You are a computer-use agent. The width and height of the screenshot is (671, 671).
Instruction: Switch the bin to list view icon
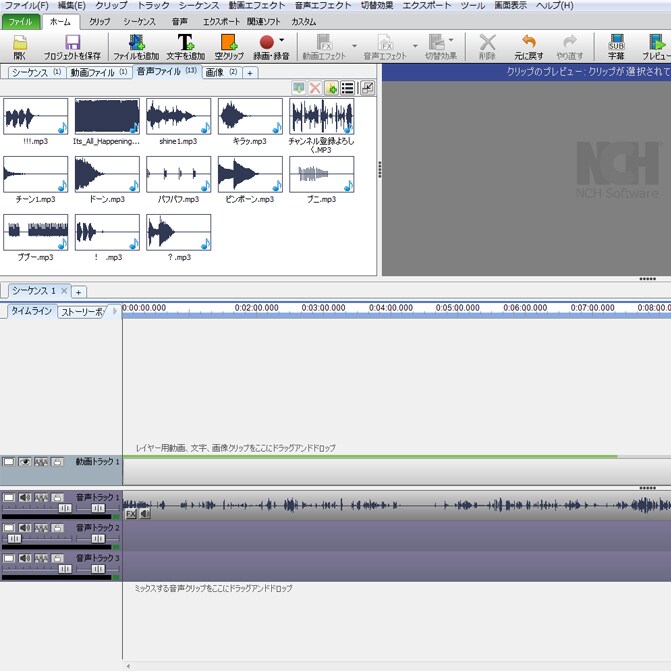(x=347, y=88)
